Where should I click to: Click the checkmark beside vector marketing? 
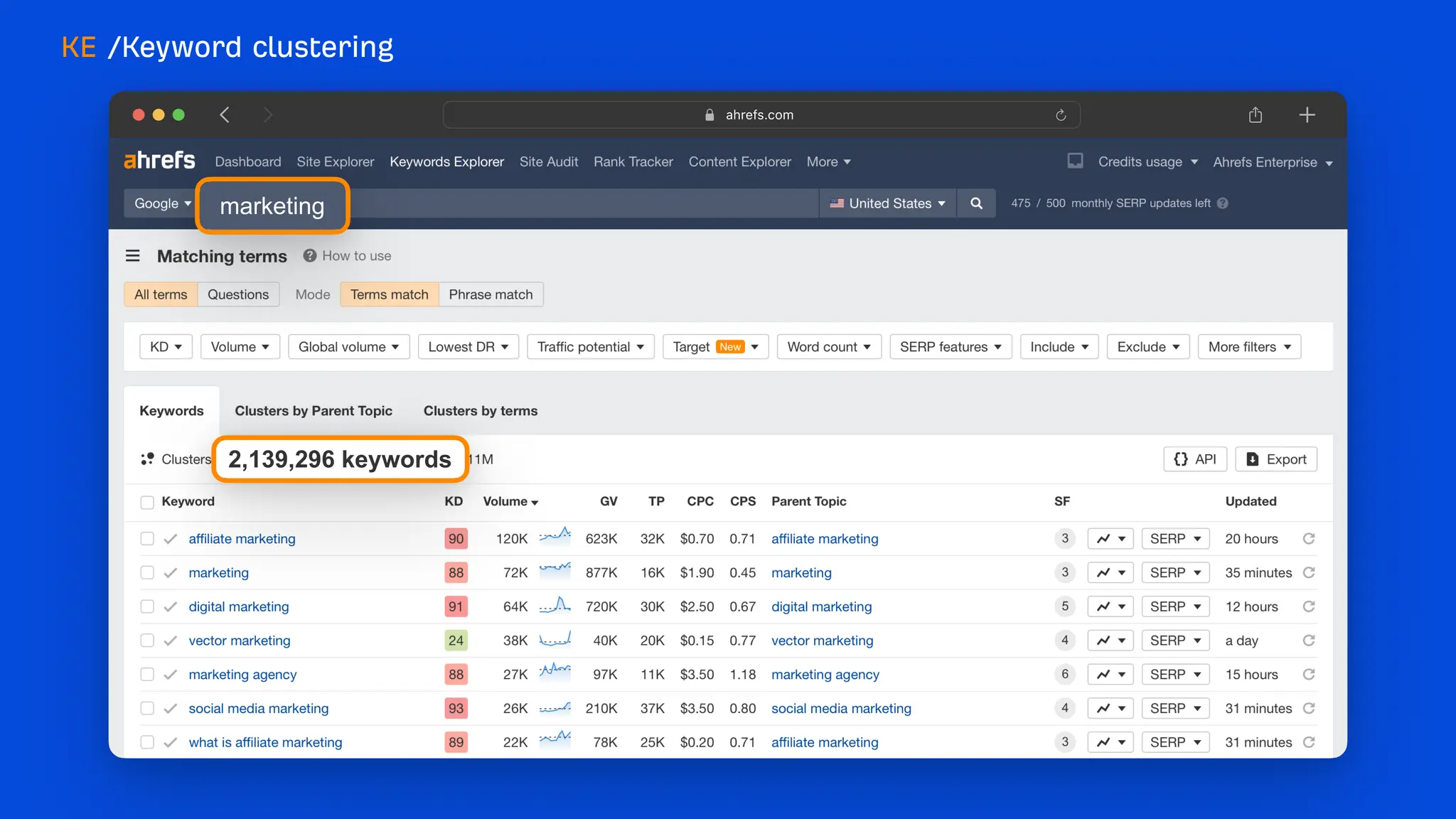coord(171,641)
